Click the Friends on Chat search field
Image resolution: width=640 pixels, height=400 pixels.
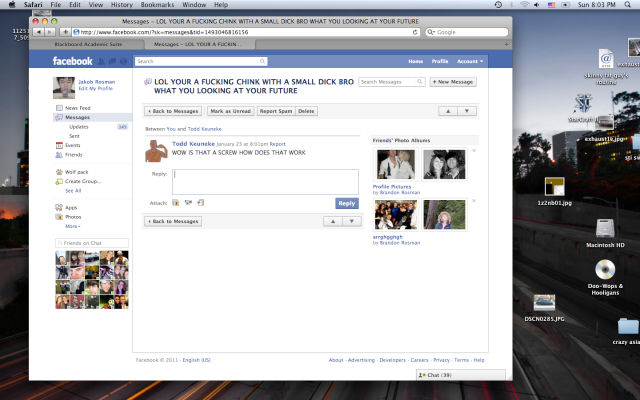(92, 243)
